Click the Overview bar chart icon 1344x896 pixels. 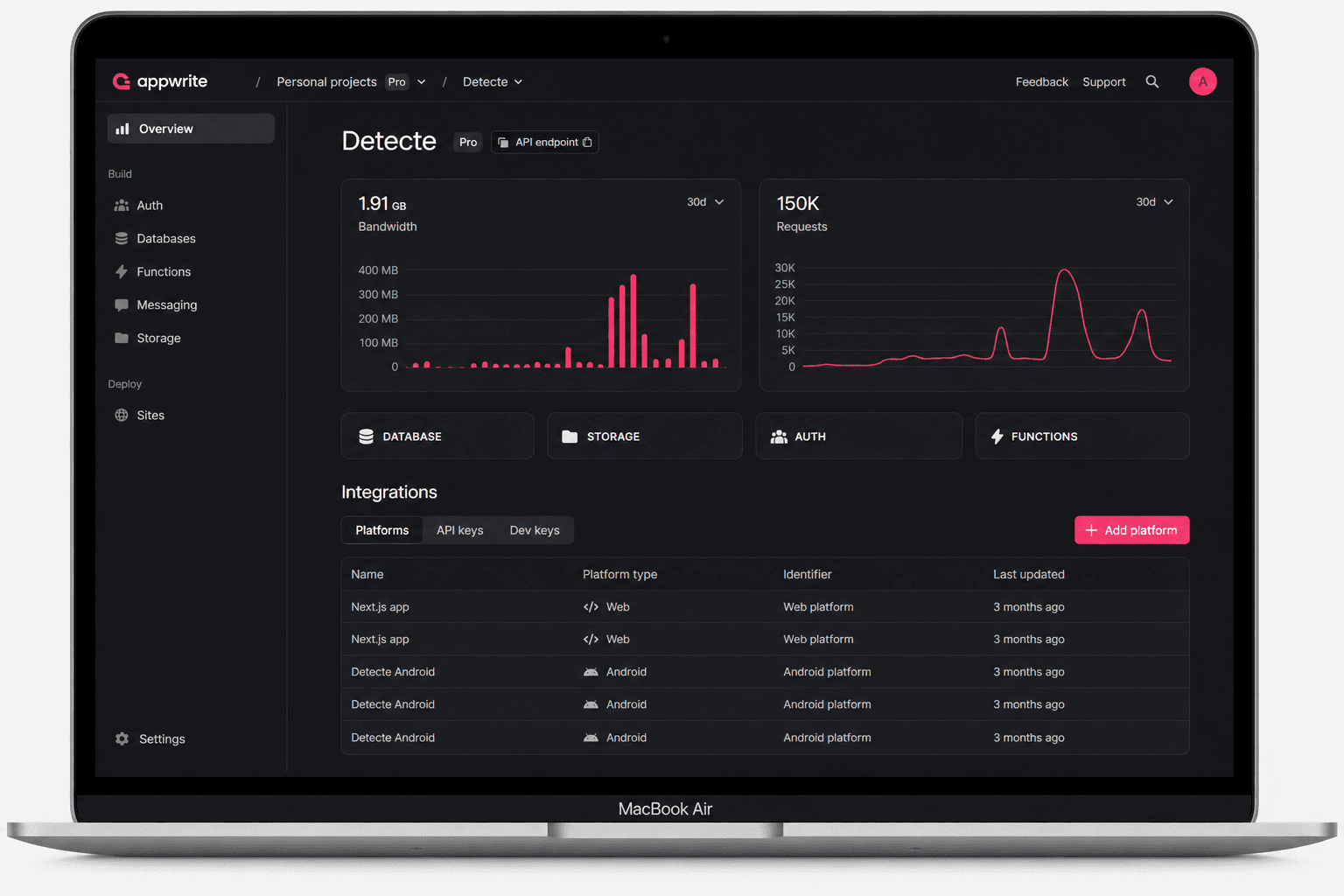pos(122,129)
